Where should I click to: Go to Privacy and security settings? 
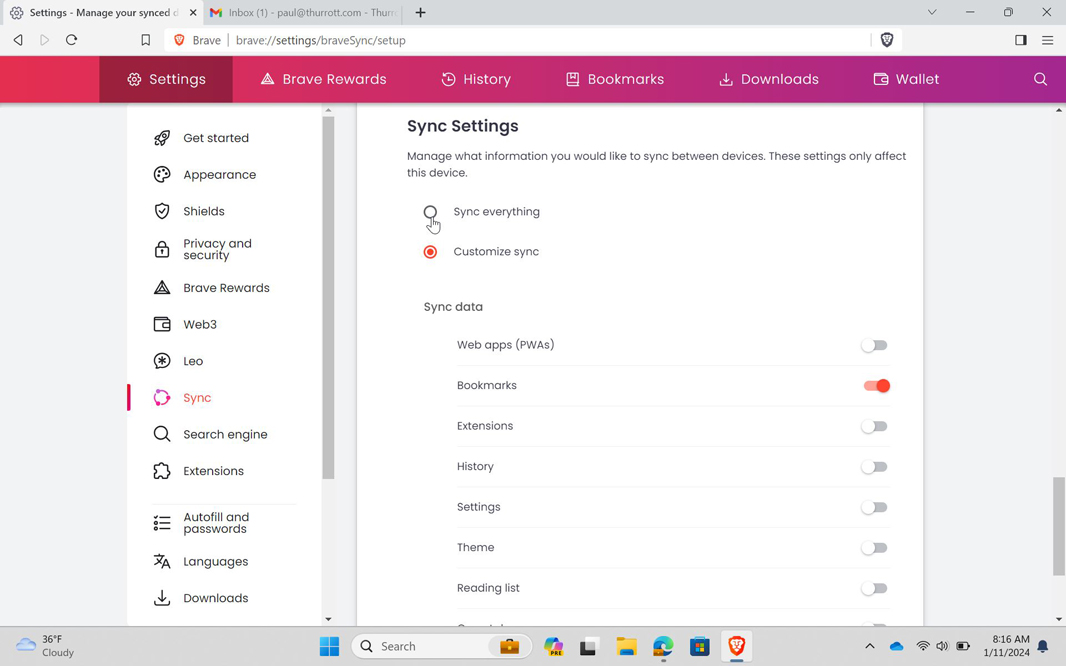click(217, 249)
